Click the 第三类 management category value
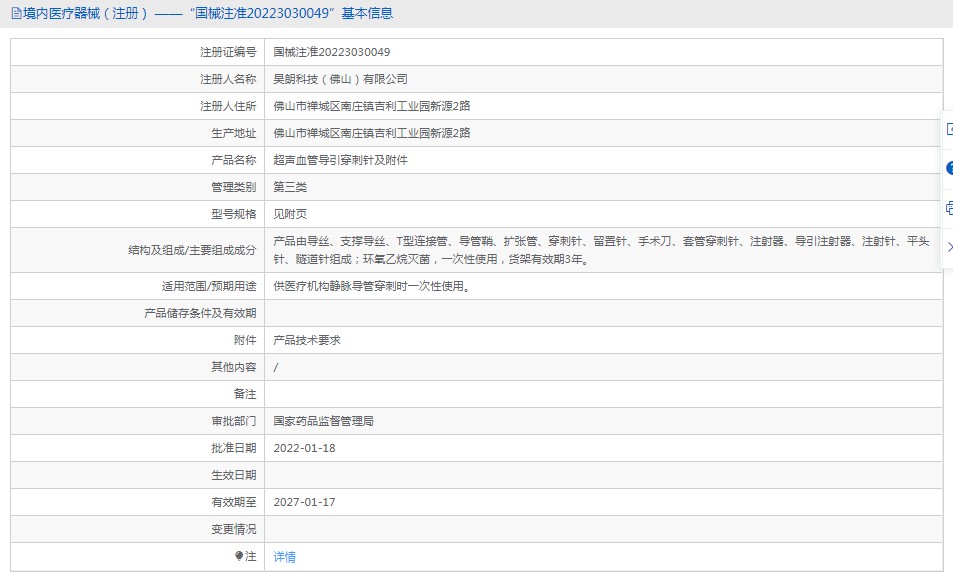 (x=290, y=187)
